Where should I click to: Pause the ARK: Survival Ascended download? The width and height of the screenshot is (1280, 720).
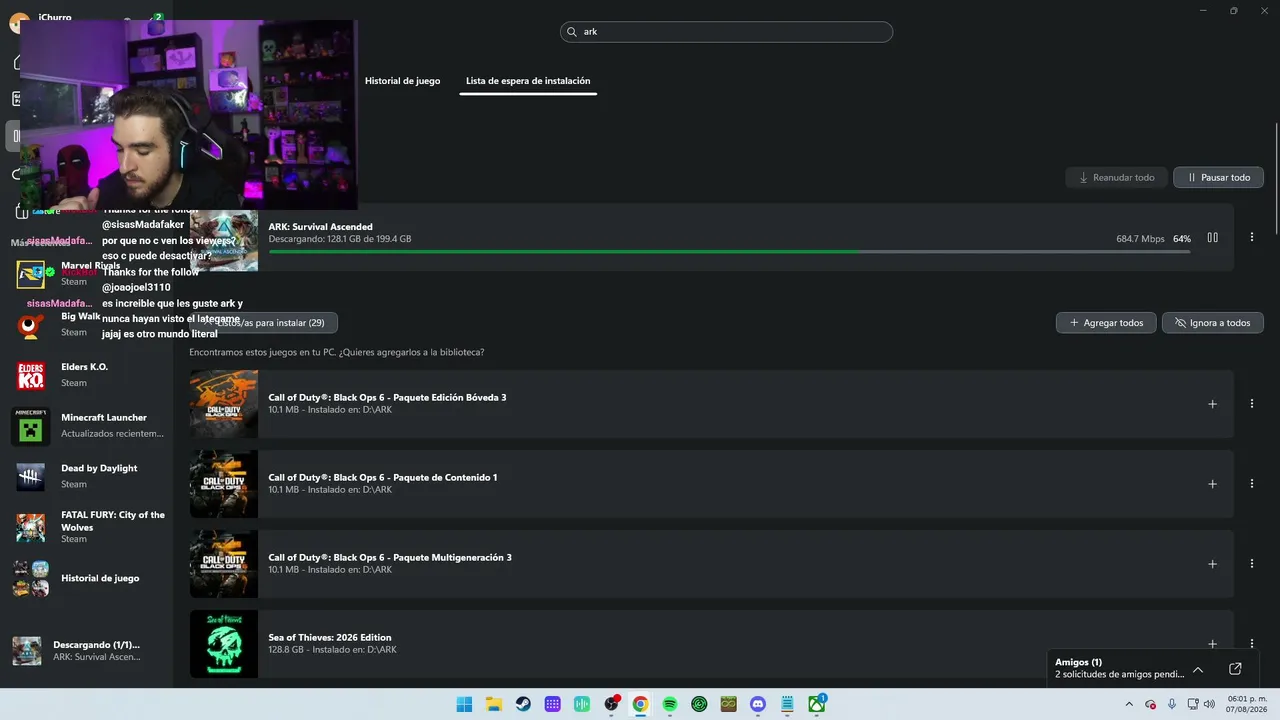coord(1212,238)
